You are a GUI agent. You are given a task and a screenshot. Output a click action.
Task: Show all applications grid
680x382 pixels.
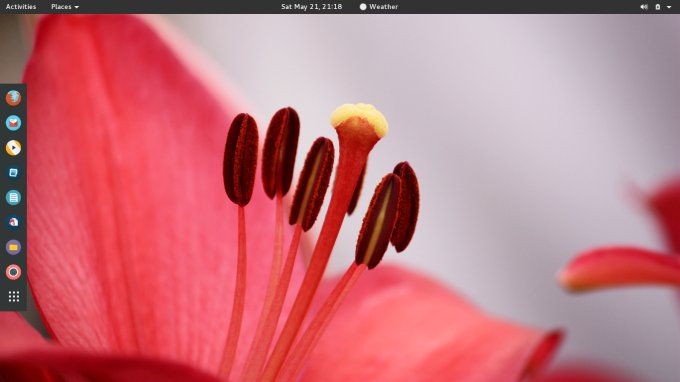[13, 297]
